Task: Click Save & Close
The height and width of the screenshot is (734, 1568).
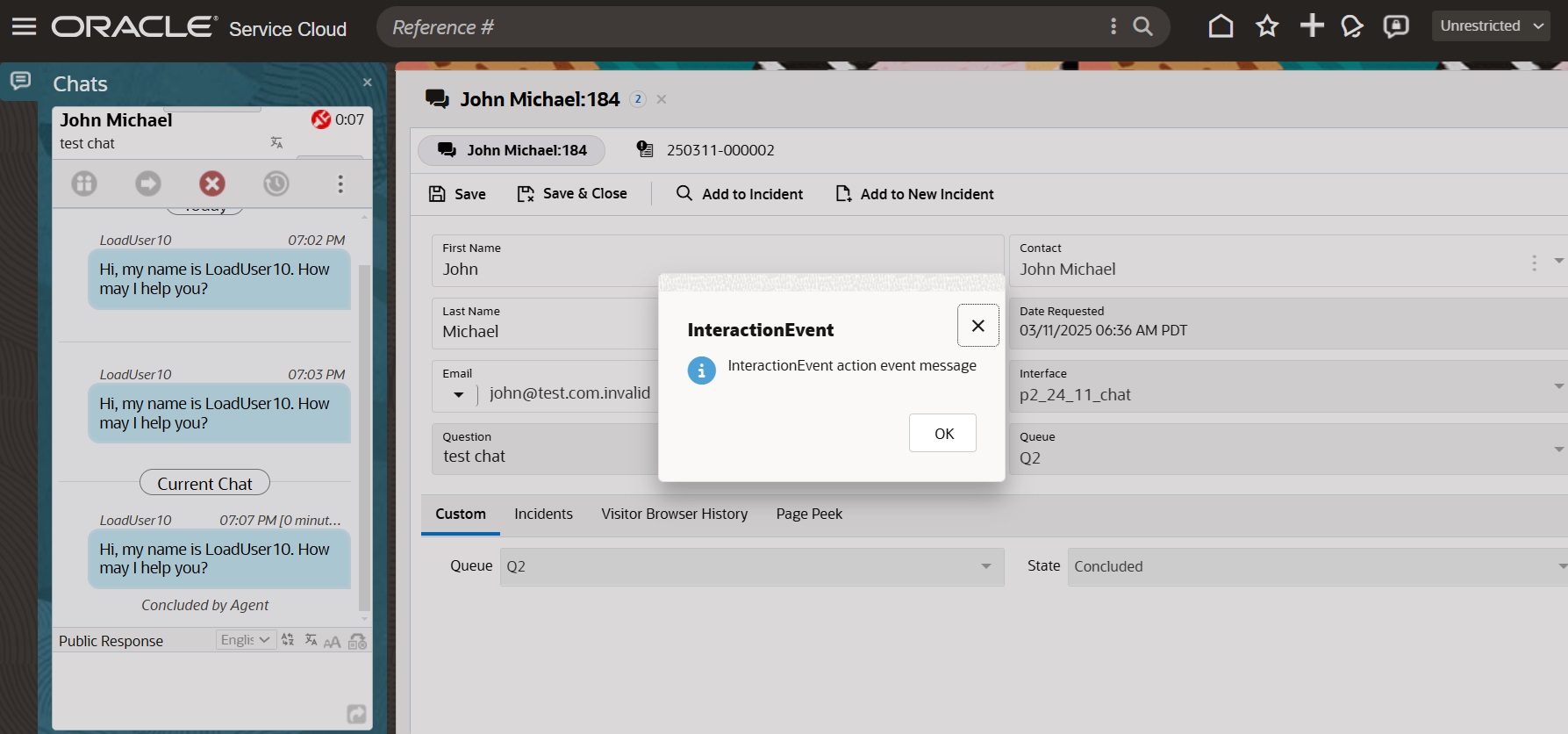Action: (x=572, y=194)
